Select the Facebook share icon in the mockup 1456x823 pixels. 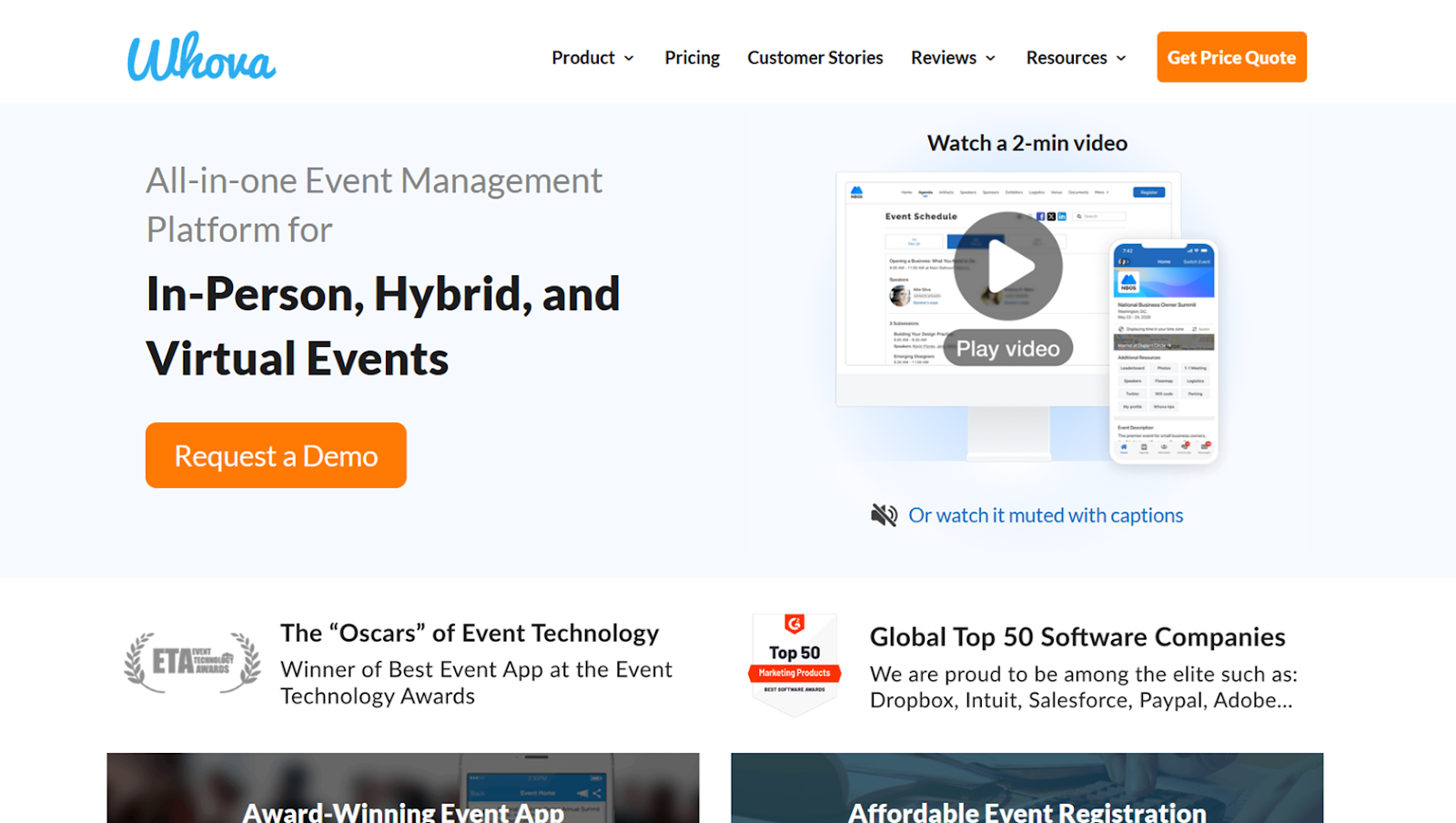click(x=1041, y=217)
